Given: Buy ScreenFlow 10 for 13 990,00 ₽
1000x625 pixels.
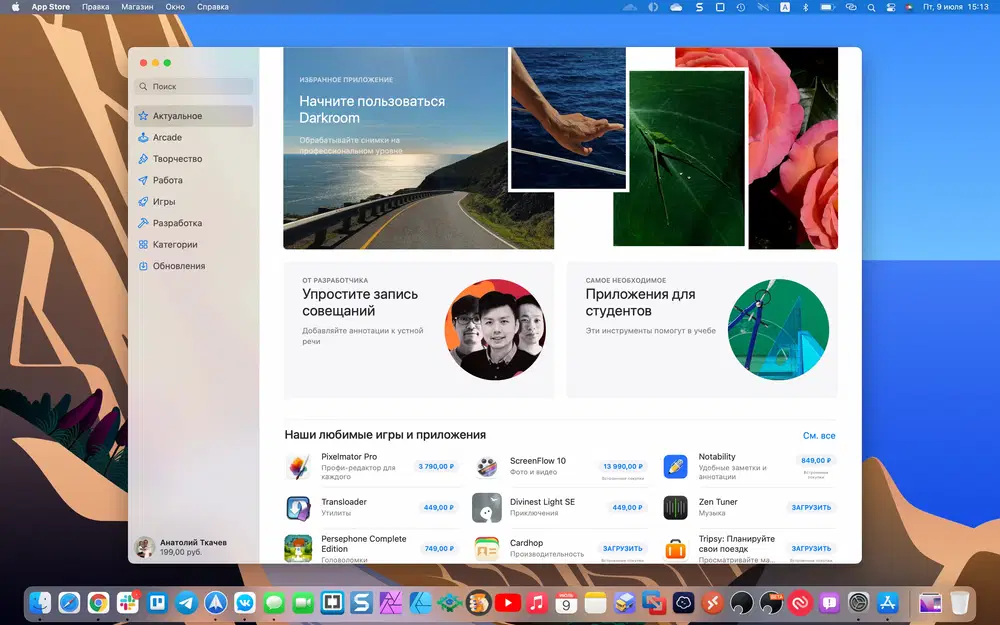Looking at the screenshot, I should point(623,466).
